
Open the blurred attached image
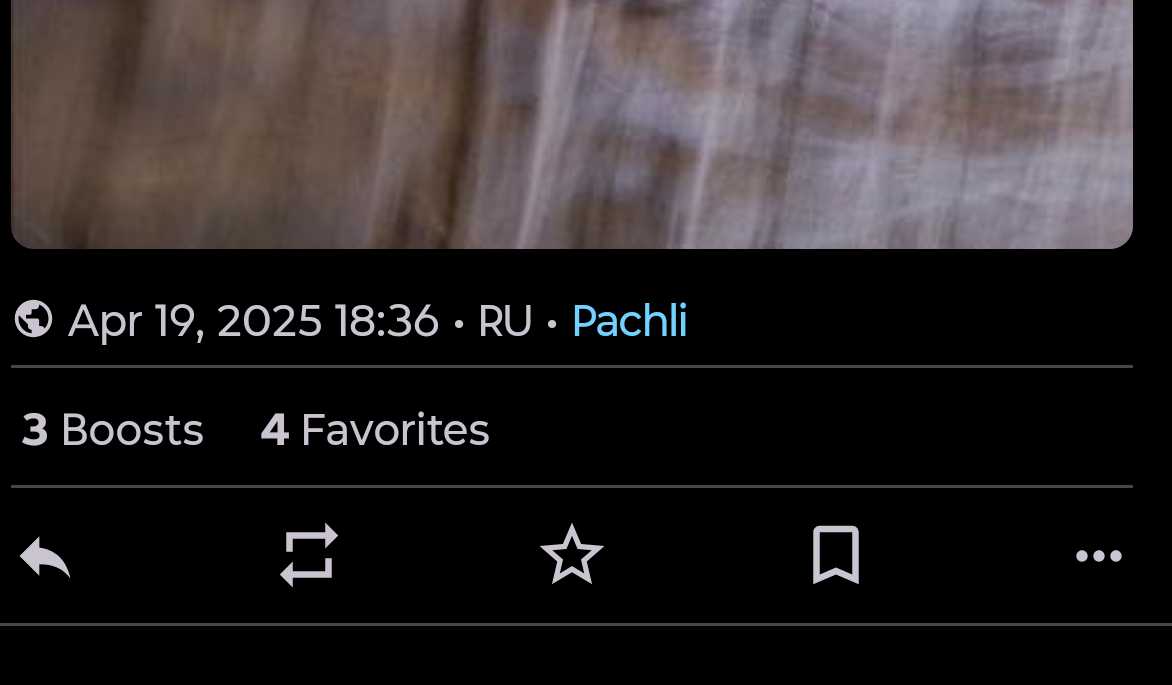(572, 123)
